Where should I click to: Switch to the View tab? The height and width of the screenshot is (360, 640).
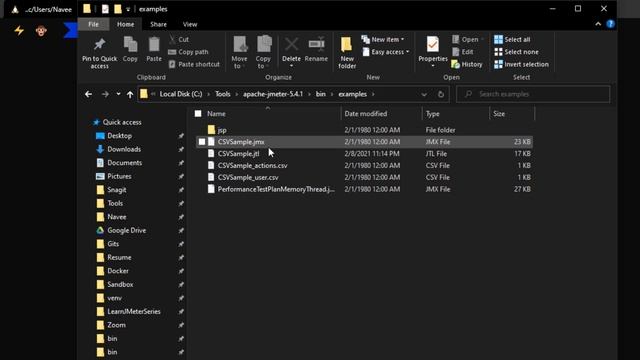tap(190, 24)
